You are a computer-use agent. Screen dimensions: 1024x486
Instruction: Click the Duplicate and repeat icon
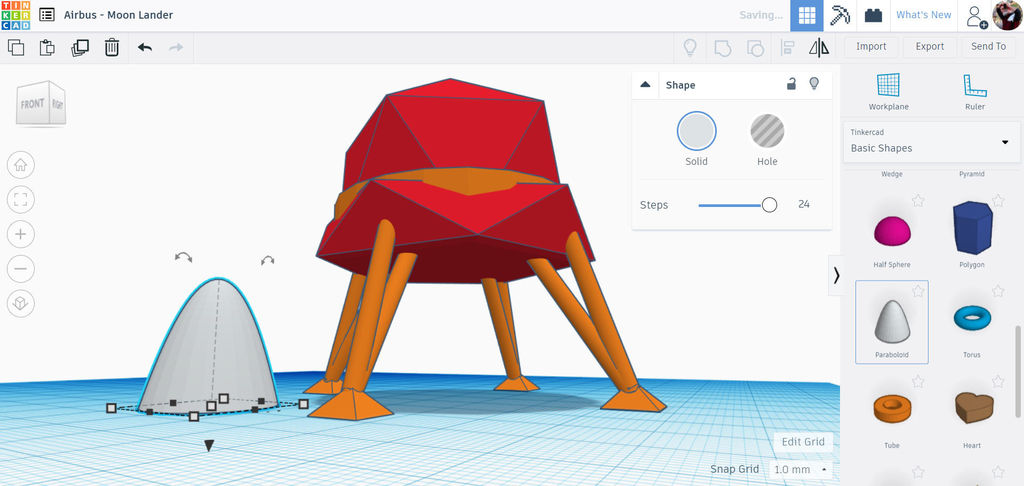pyautogui.click(x=80, y=47)
